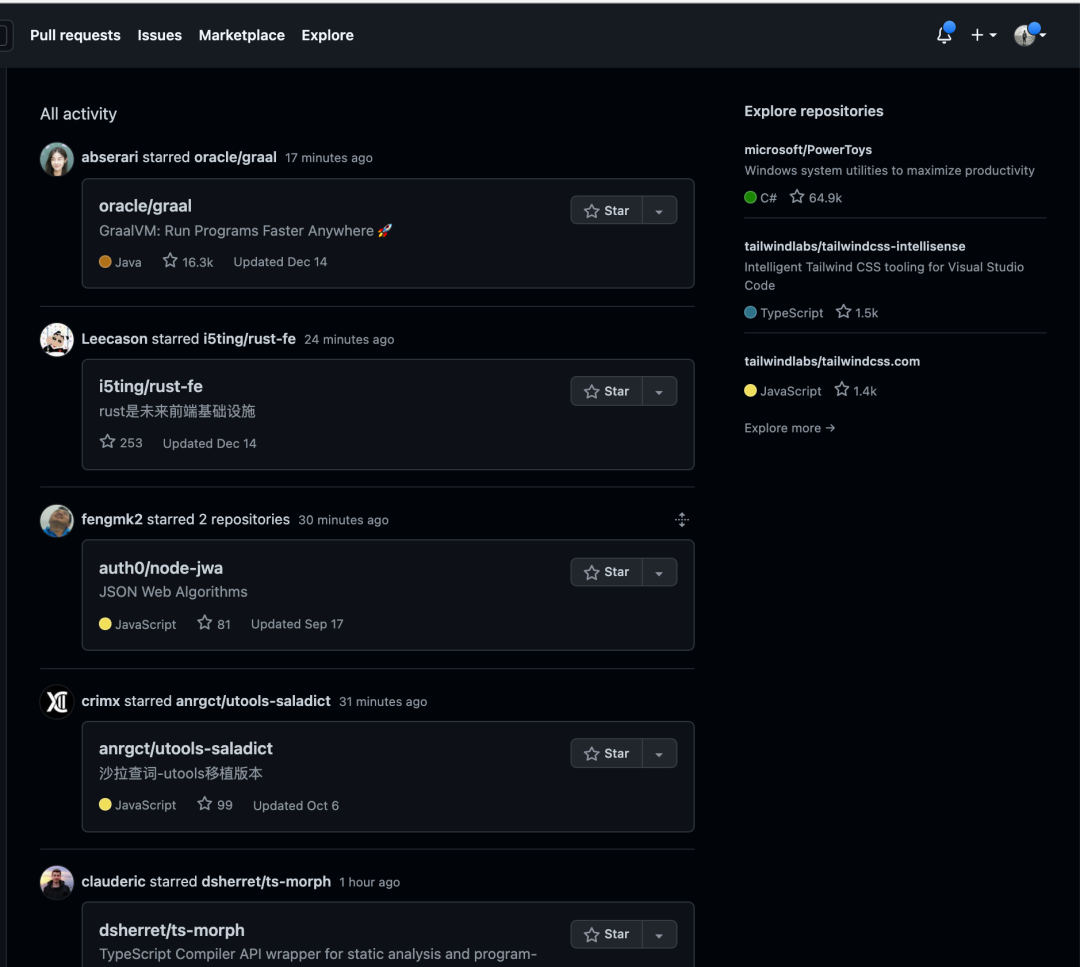1080x967 pixels.
Task: Star the auth0/node-jwa repository
Action: click(606, 572)
